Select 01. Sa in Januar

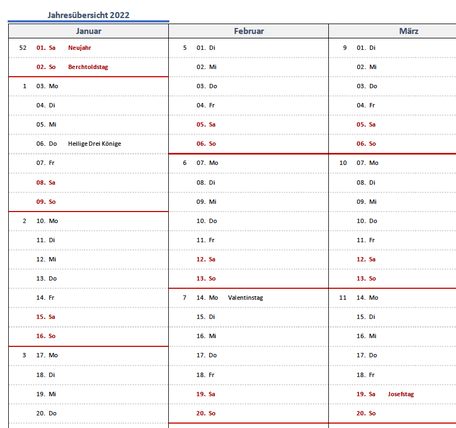[x=46, y=48]
